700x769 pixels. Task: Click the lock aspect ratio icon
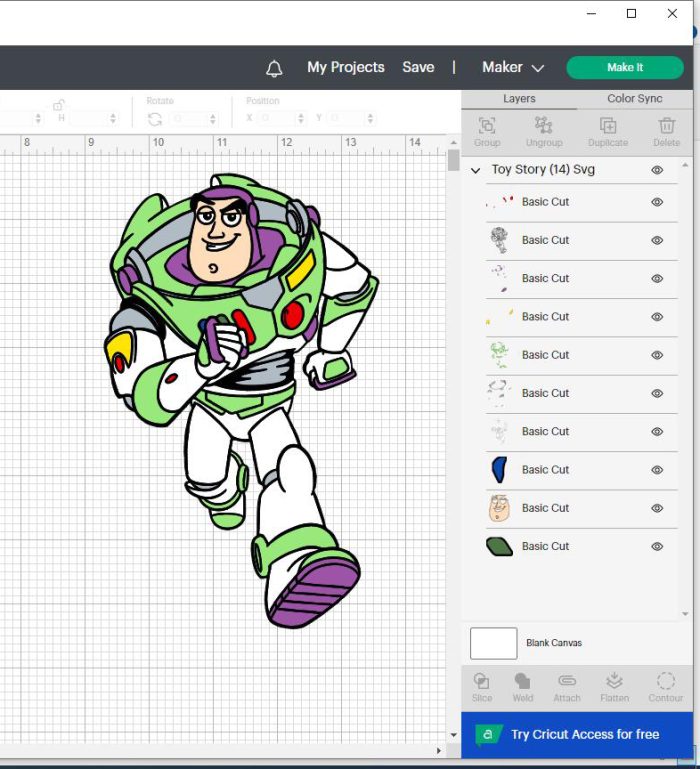click(x=59, y=104)
